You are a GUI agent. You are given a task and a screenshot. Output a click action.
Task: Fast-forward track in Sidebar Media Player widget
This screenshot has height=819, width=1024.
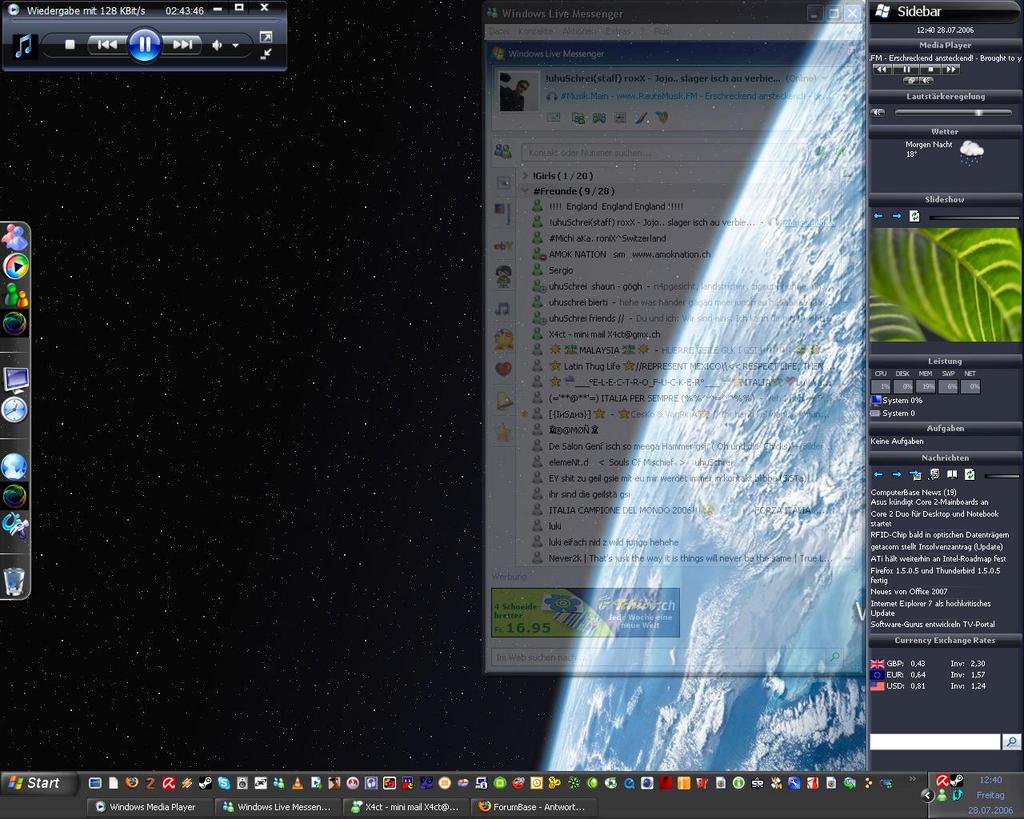(x=951, y=69)
